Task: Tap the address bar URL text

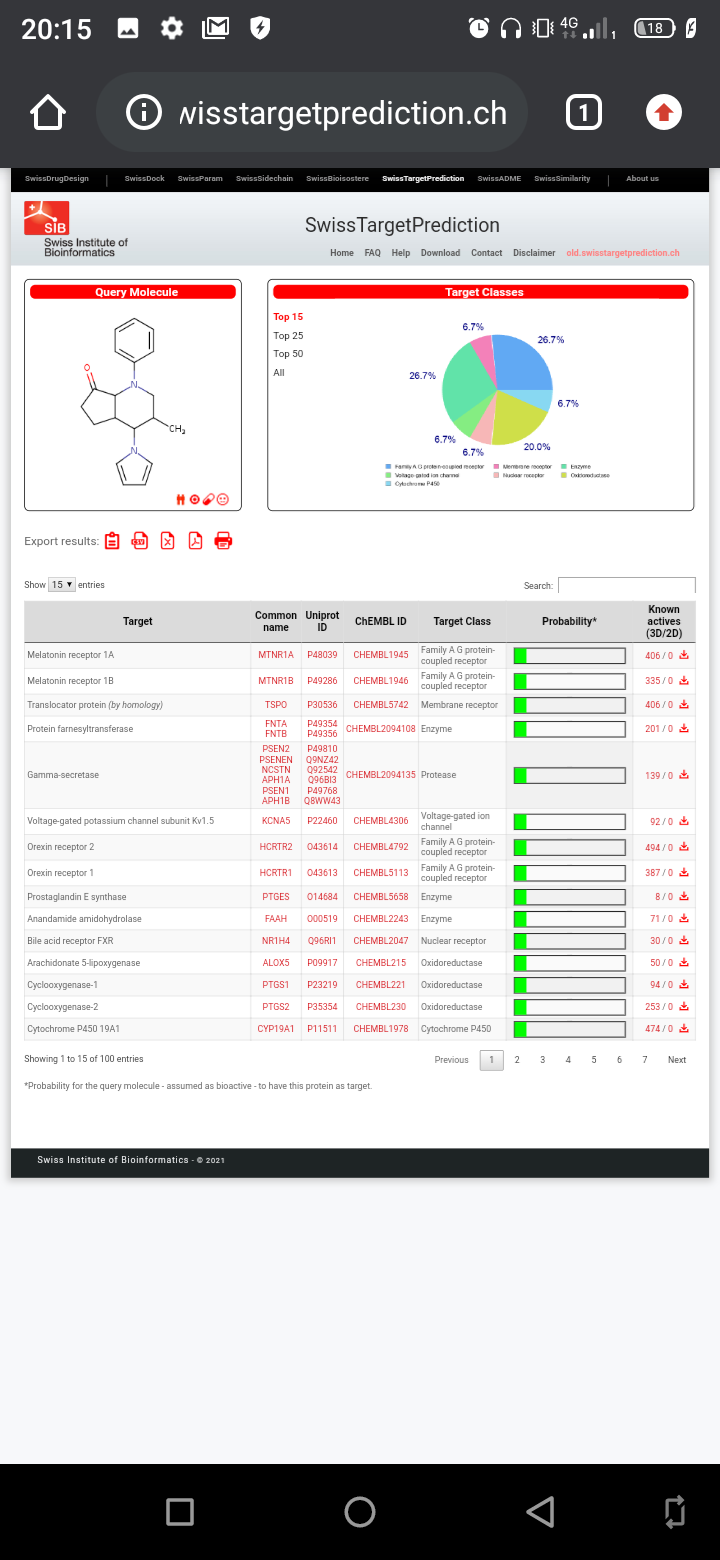Action: (x=343, y=113)
